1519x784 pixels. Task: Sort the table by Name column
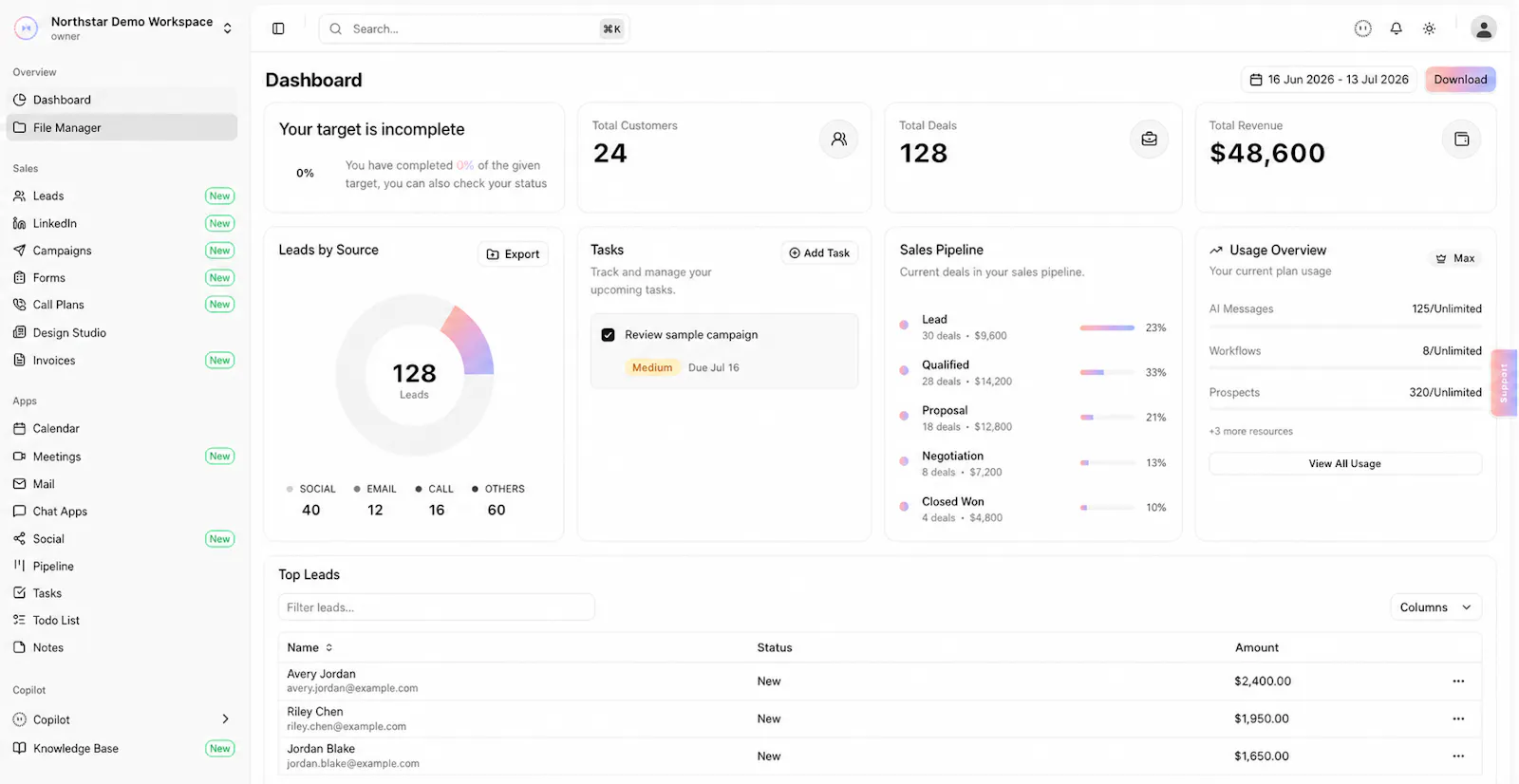[310, 647]
